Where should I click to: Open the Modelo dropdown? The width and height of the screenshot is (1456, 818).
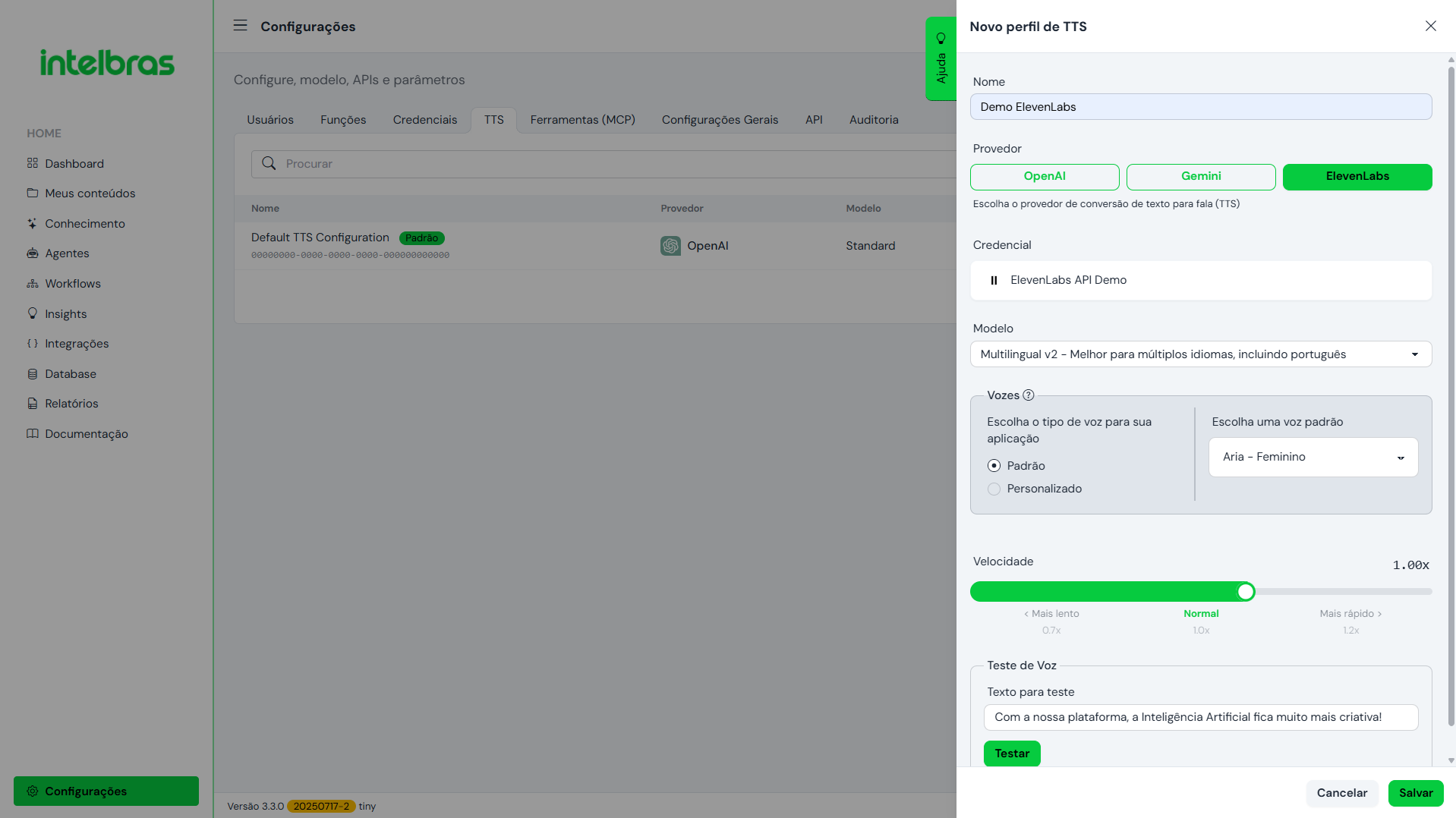1201,354
